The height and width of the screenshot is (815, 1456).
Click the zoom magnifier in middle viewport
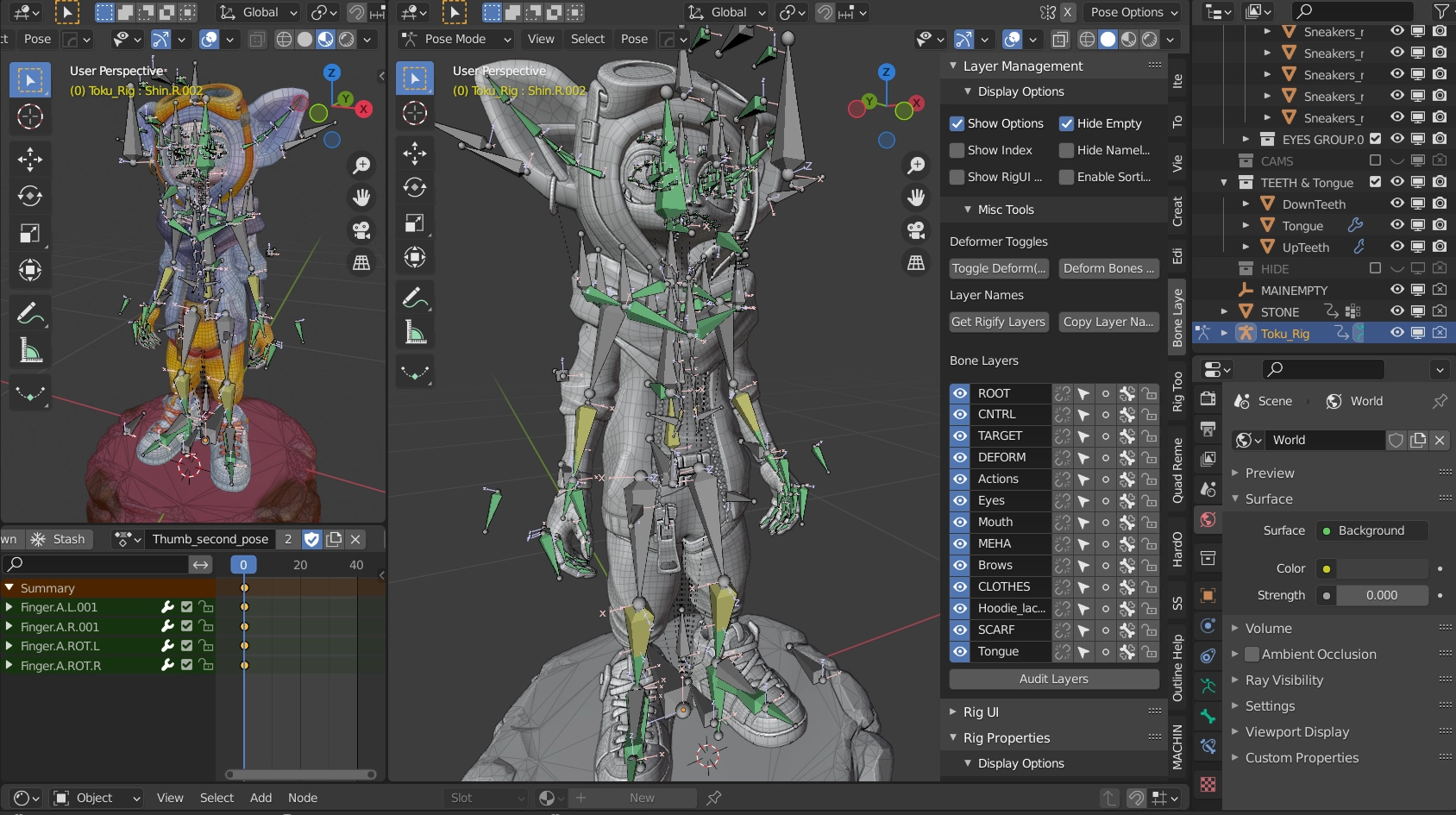click(916, 165)
